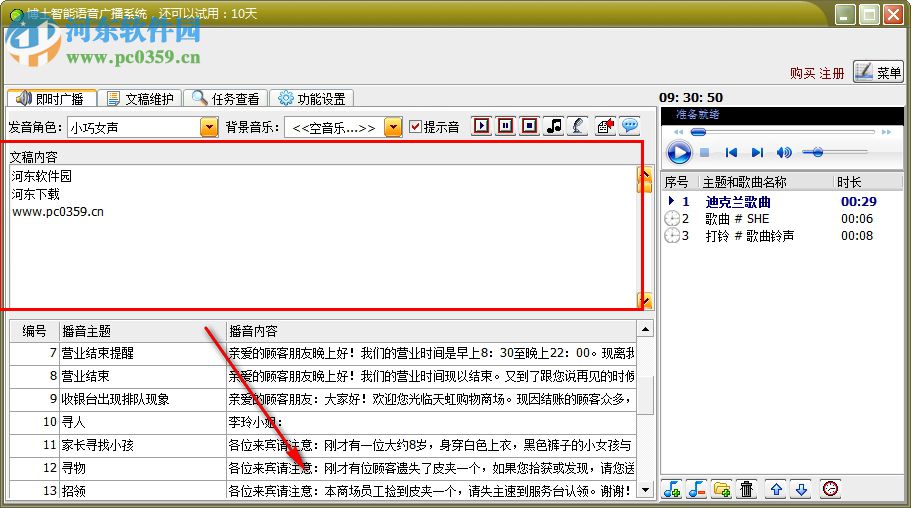
Task: Toggle the 提示音 checkbox
Action: point(415,127)
